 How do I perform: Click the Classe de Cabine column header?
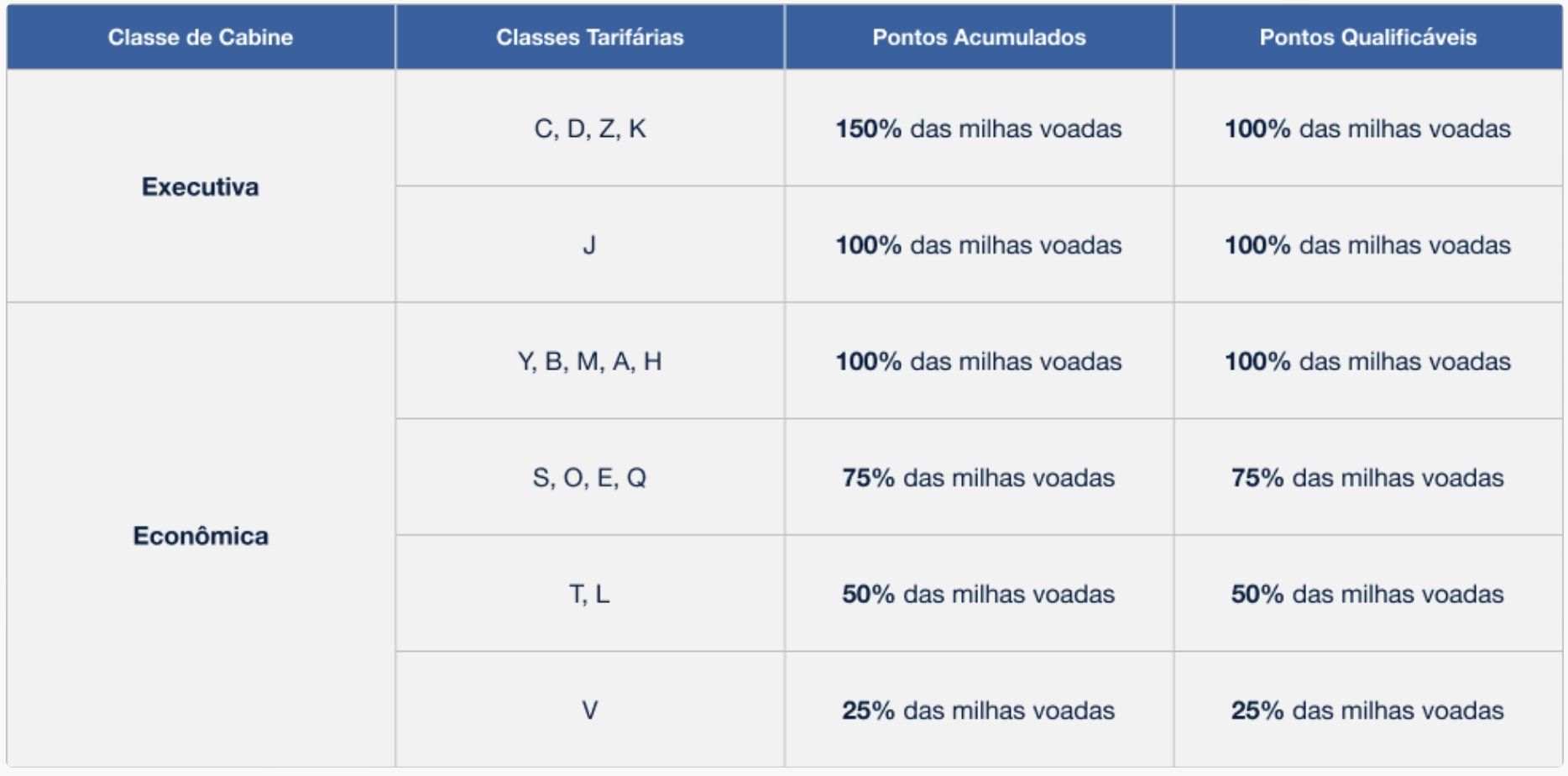[201, 37]
